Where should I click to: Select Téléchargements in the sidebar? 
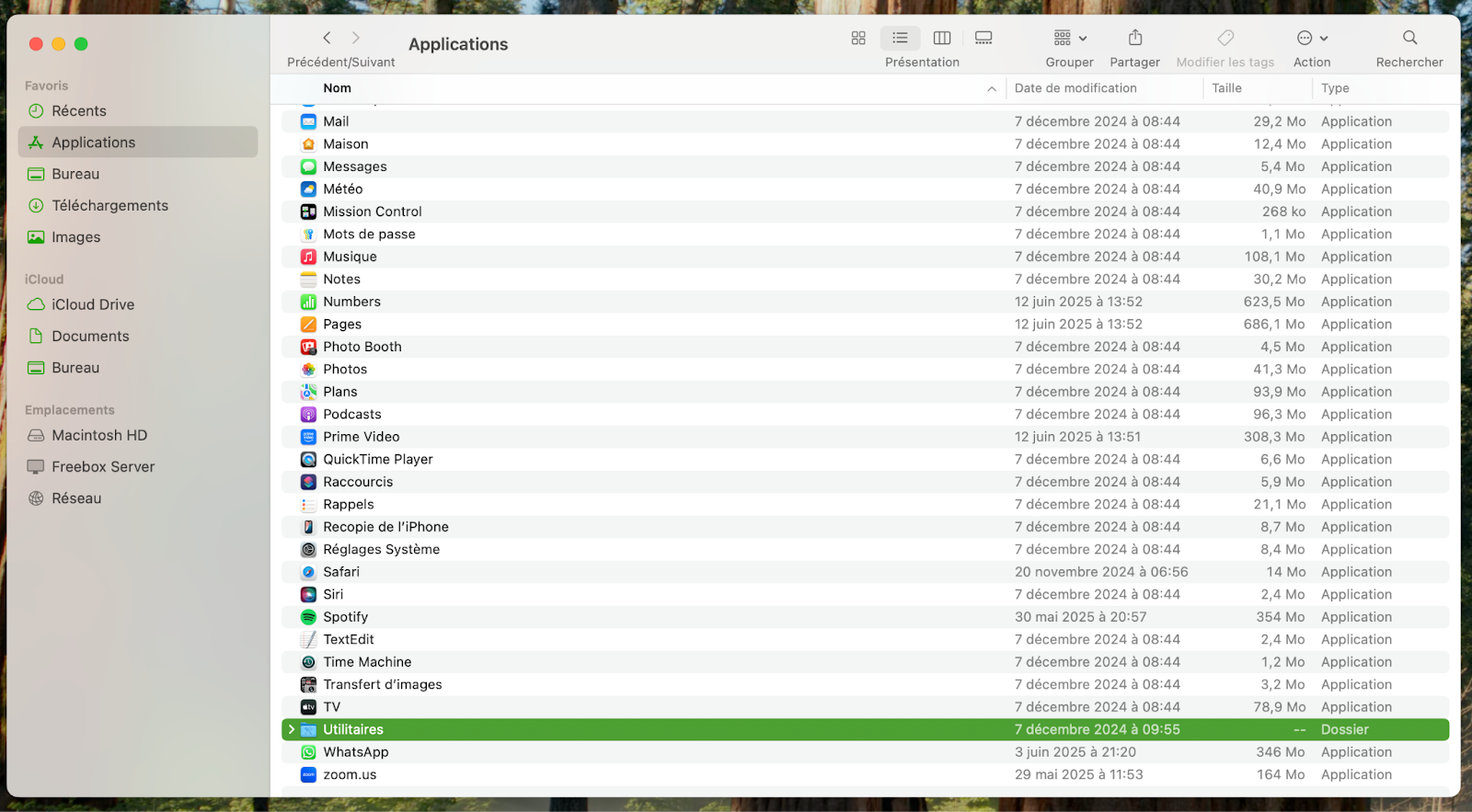pyautogui.click(x=109, y=206)
